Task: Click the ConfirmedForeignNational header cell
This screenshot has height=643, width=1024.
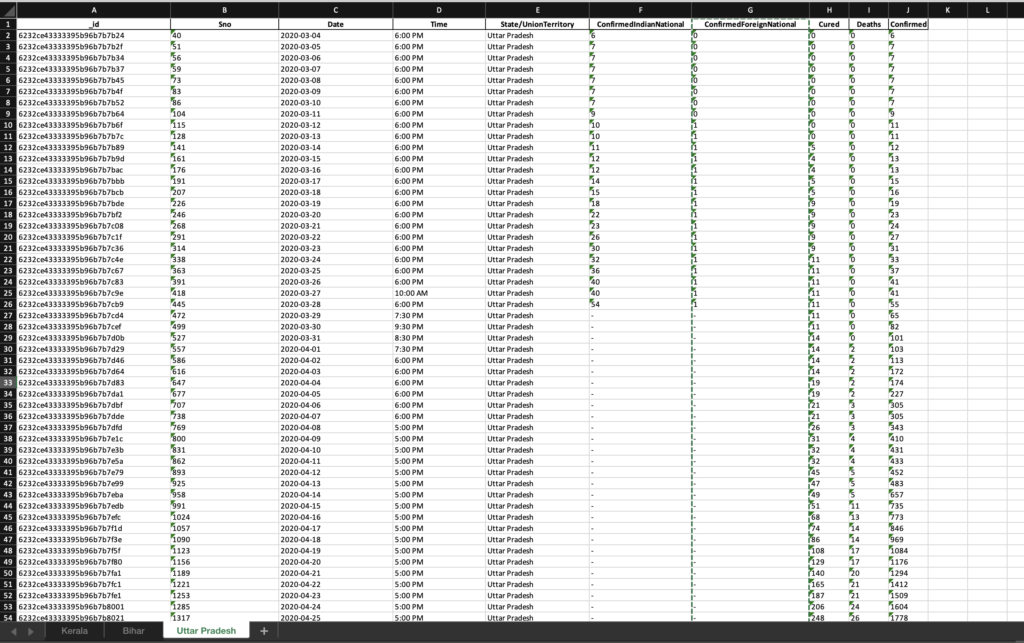Action: [x=749, y=23]
